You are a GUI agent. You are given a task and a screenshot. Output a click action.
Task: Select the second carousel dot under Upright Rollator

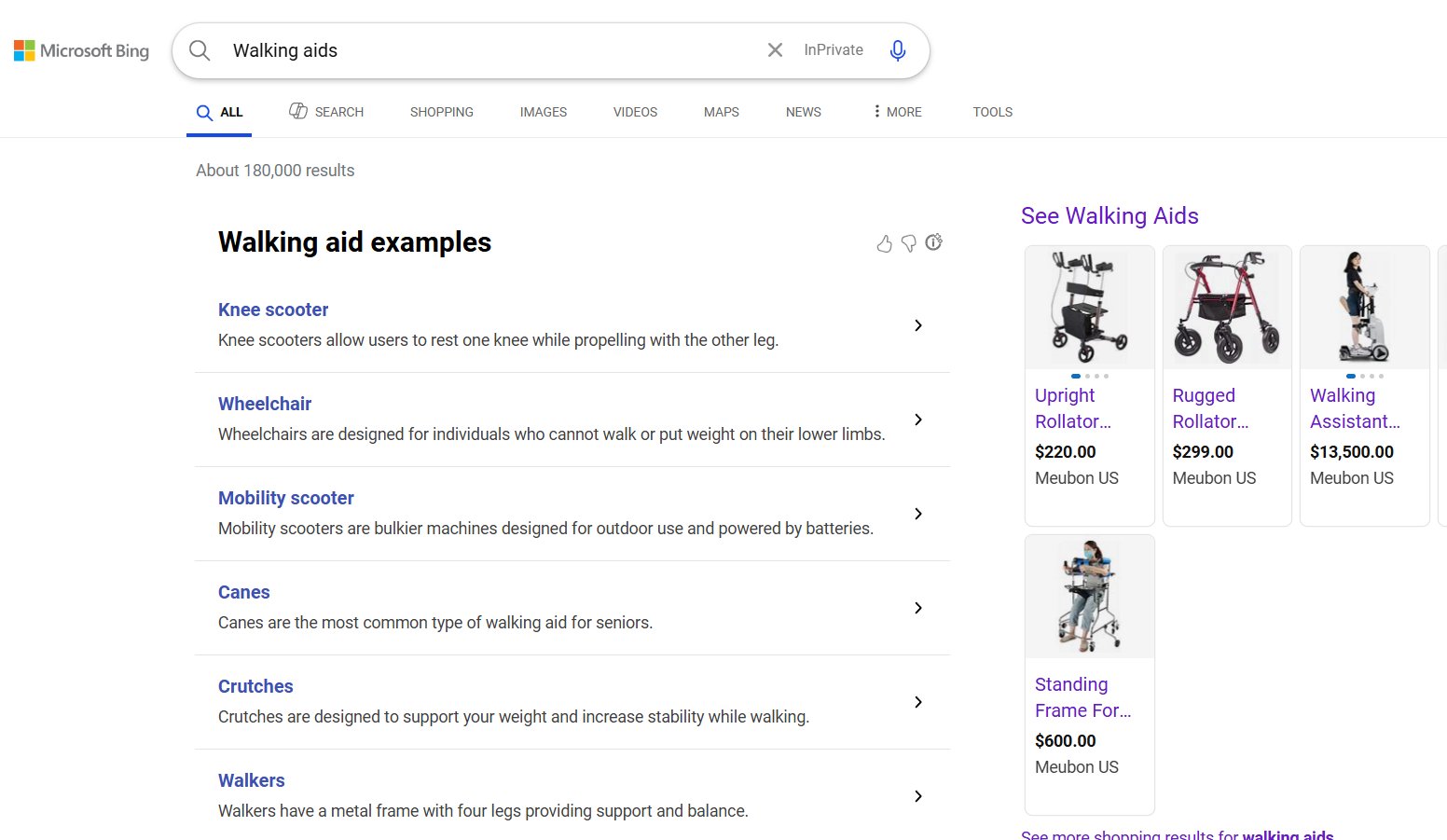(x=1086, y=376)
